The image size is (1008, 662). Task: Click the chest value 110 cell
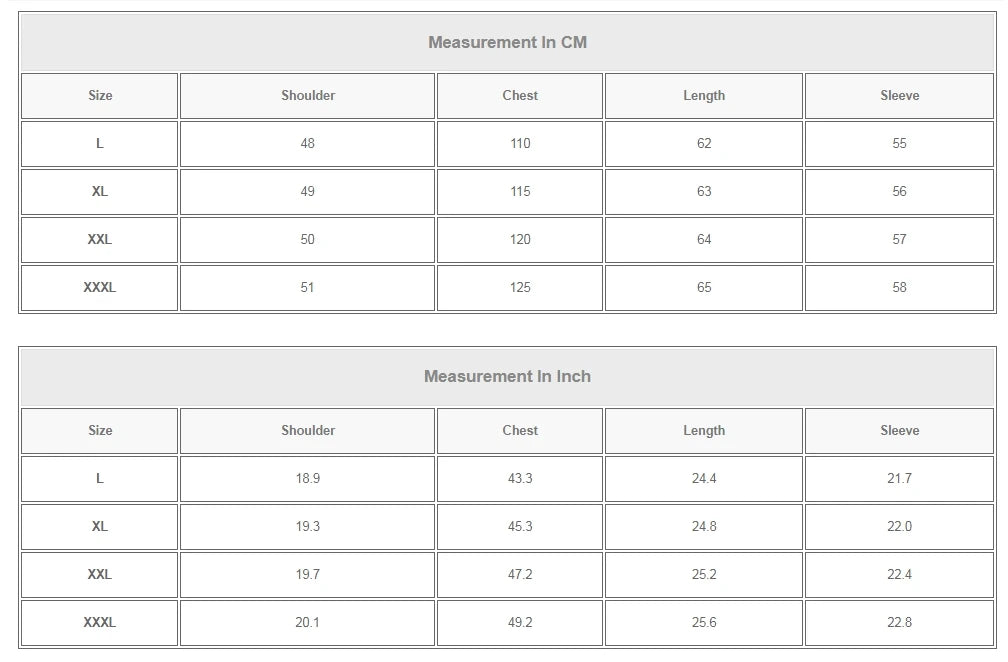click(520, 144)
